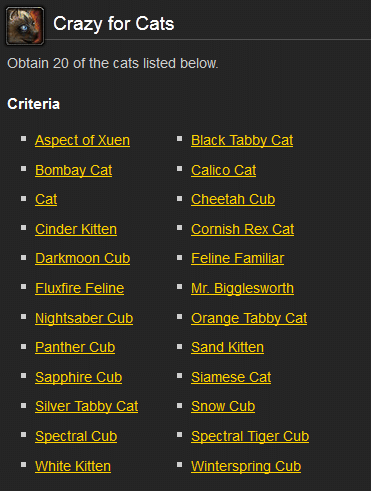Open the Calico Cat entry

[x=223, y=170]
